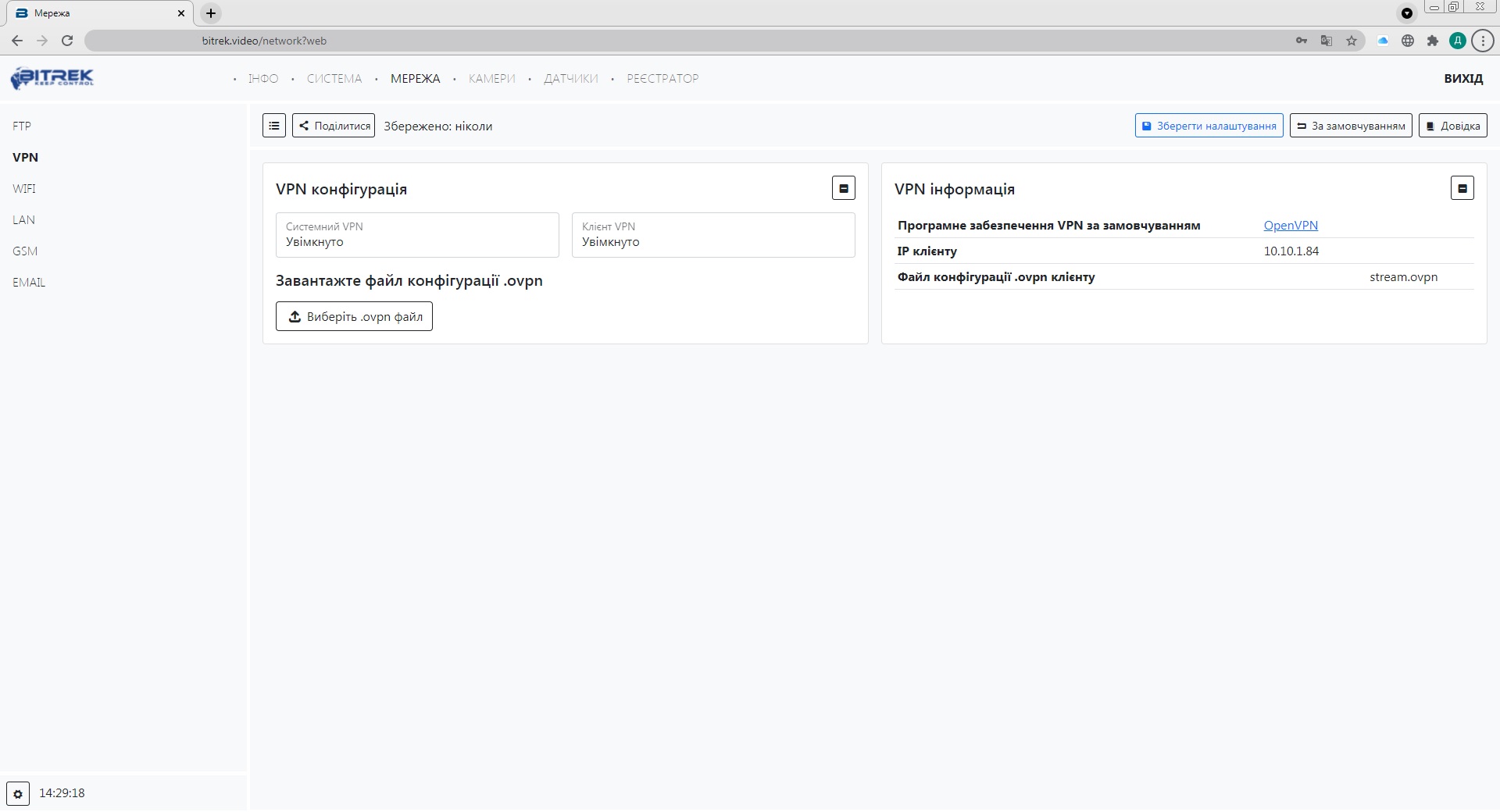Collapse the VPN інформація panel
This screenshot has width=1500, height=812.
[x=1462, y=188]
